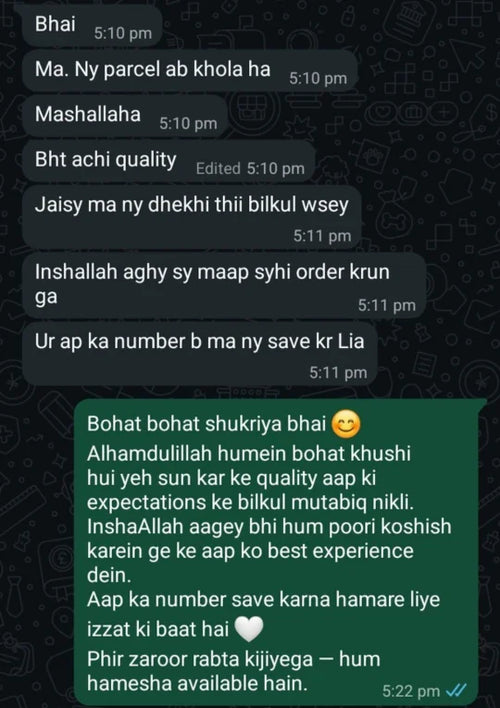Tap the 5:22 pm timestamp

coord(411,691)
